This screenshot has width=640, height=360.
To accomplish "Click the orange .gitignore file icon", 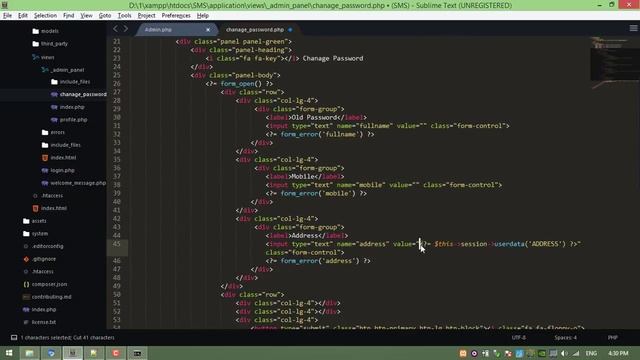I will pos(26,259).
